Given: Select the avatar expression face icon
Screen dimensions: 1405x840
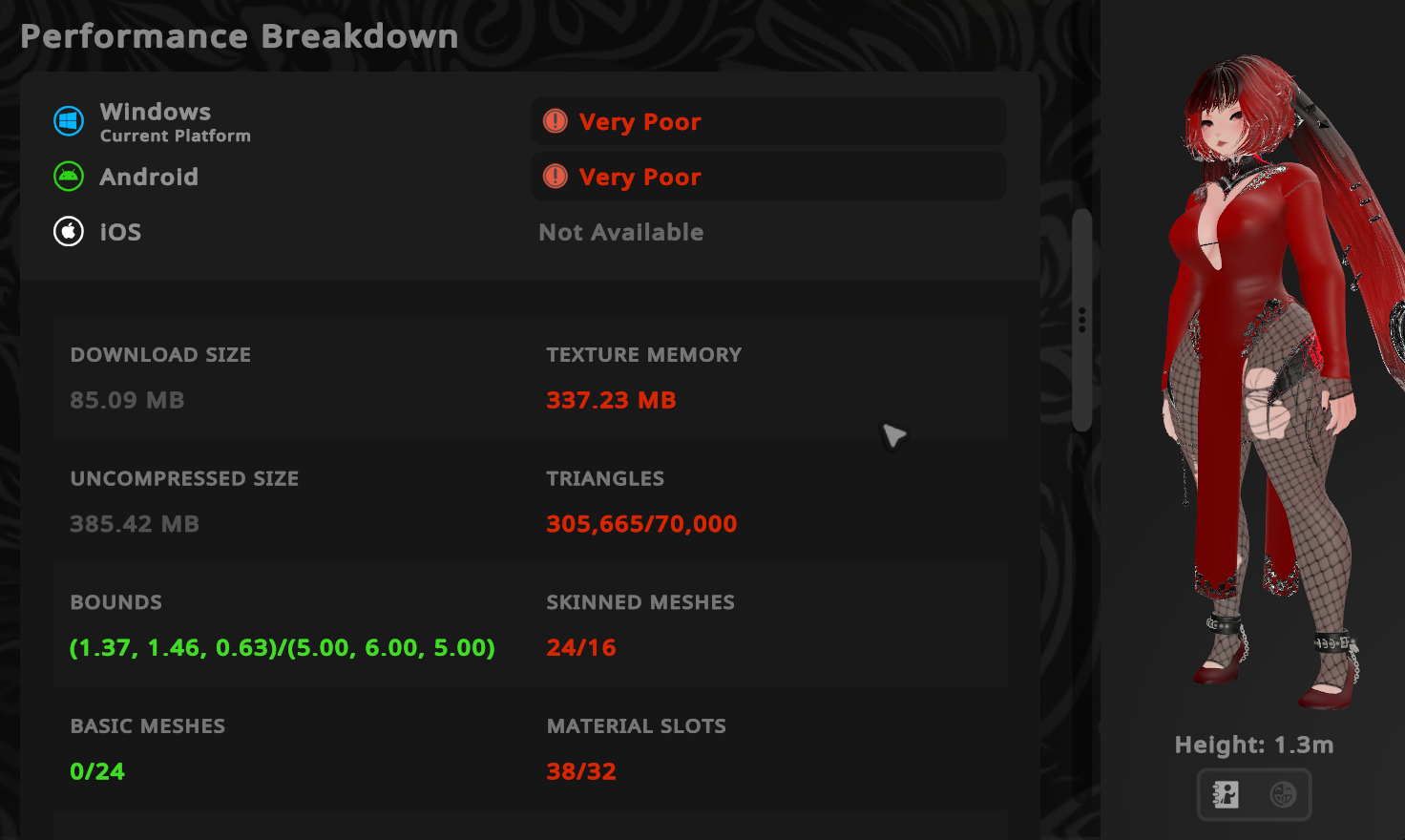Looking at the screenshot, I should [x=1283, y=794].
